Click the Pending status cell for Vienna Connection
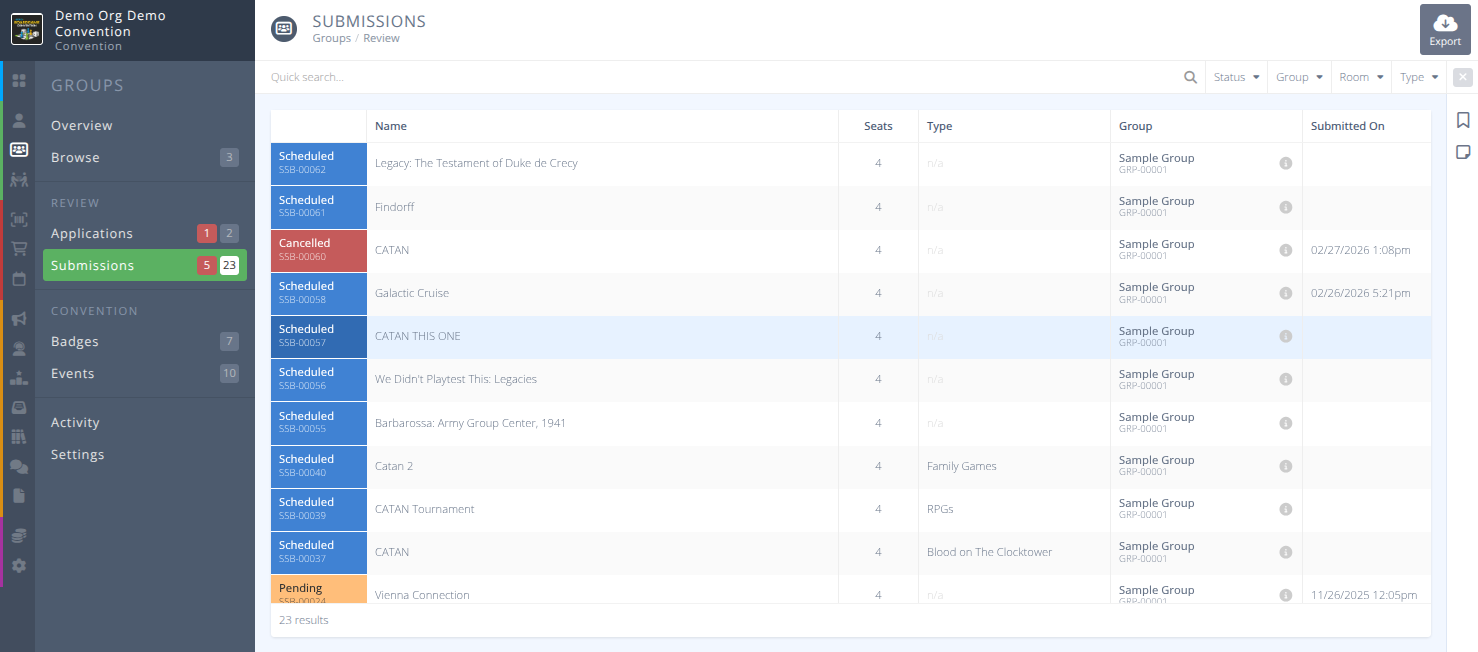 [319, 590]
